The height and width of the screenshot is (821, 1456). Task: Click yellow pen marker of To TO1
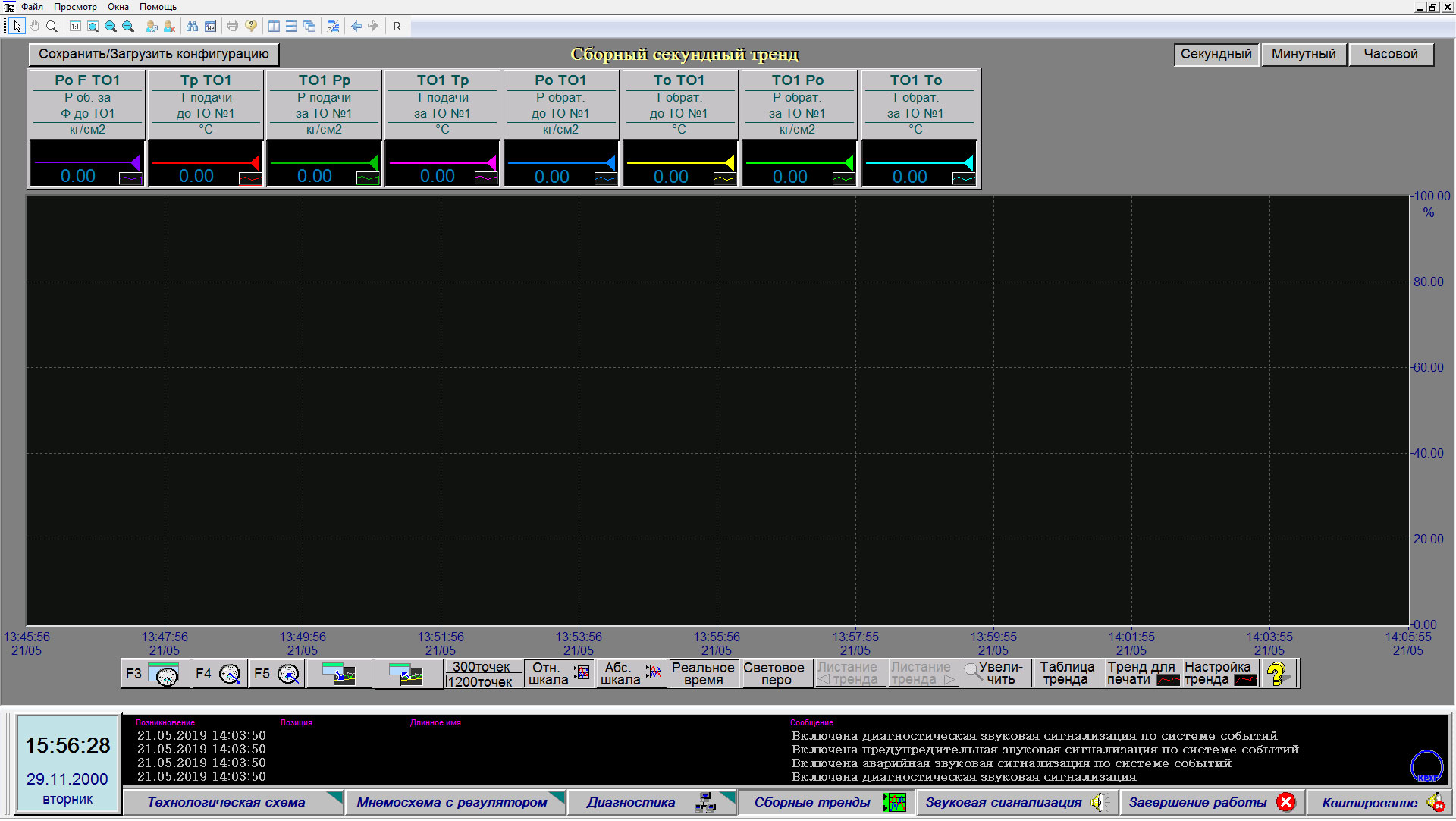[x=730, y=162]
